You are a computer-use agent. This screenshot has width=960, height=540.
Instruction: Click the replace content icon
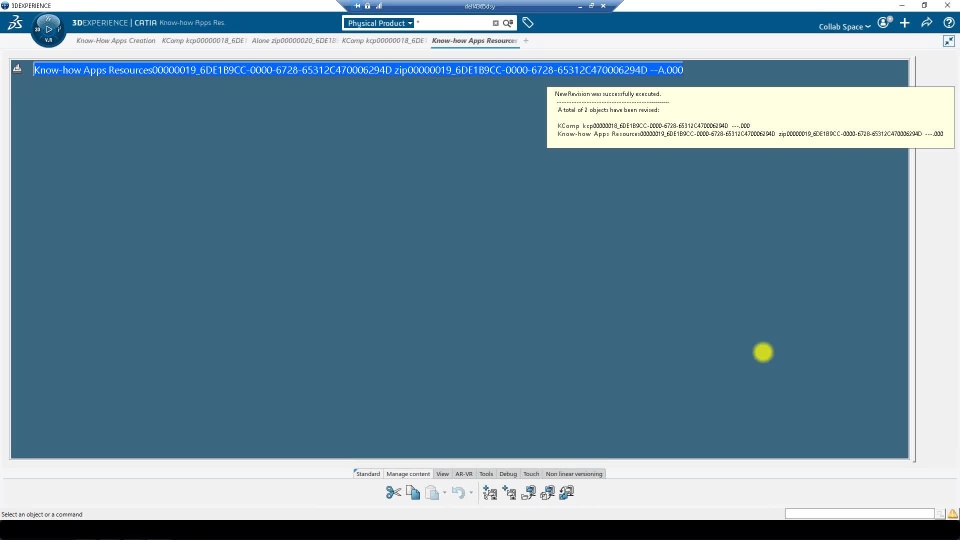[567, 492]
